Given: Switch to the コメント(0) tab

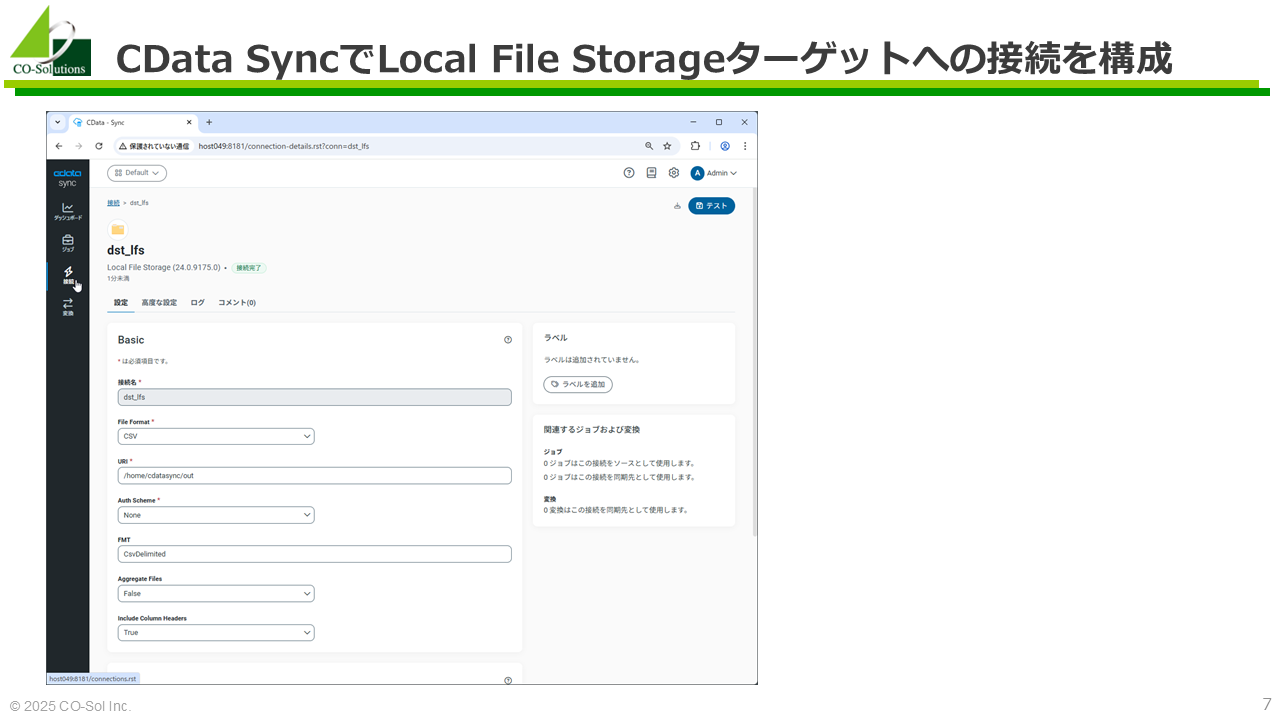Looking at the screenshot, I should tap(237, 302).
